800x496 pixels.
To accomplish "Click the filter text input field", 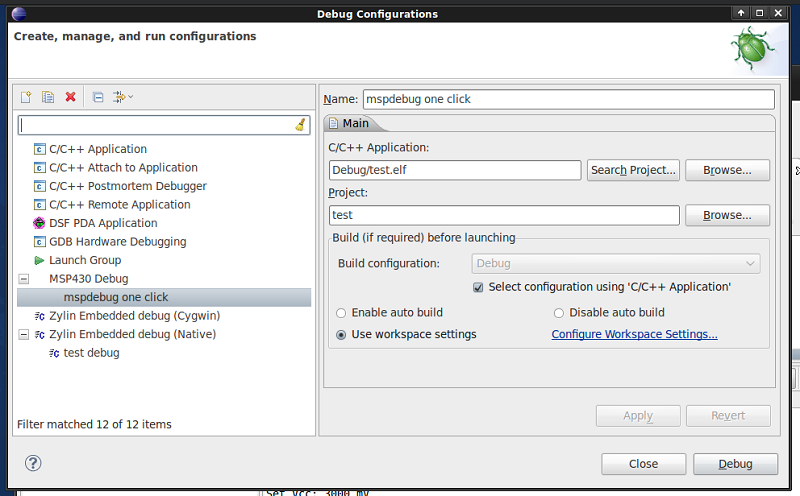I will [x=164, y=125].
